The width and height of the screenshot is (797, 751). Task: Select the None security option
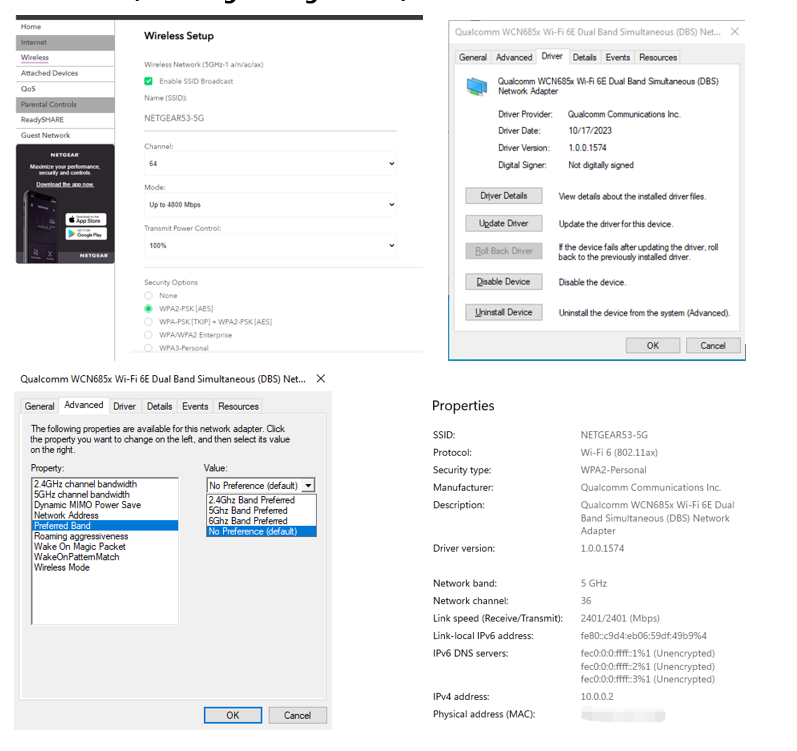click(x=148, y=295)
